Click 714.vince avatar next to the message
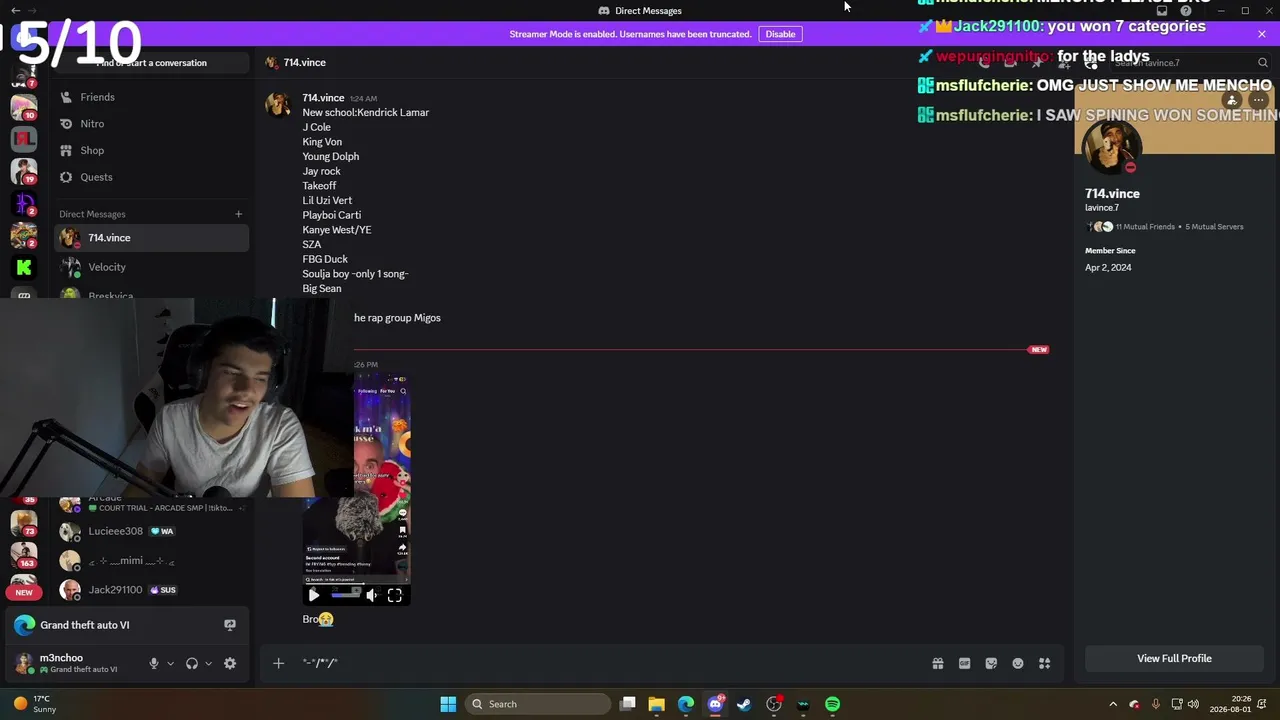The width and height of the screenshot is (1280, 720). tap(278, 104)
